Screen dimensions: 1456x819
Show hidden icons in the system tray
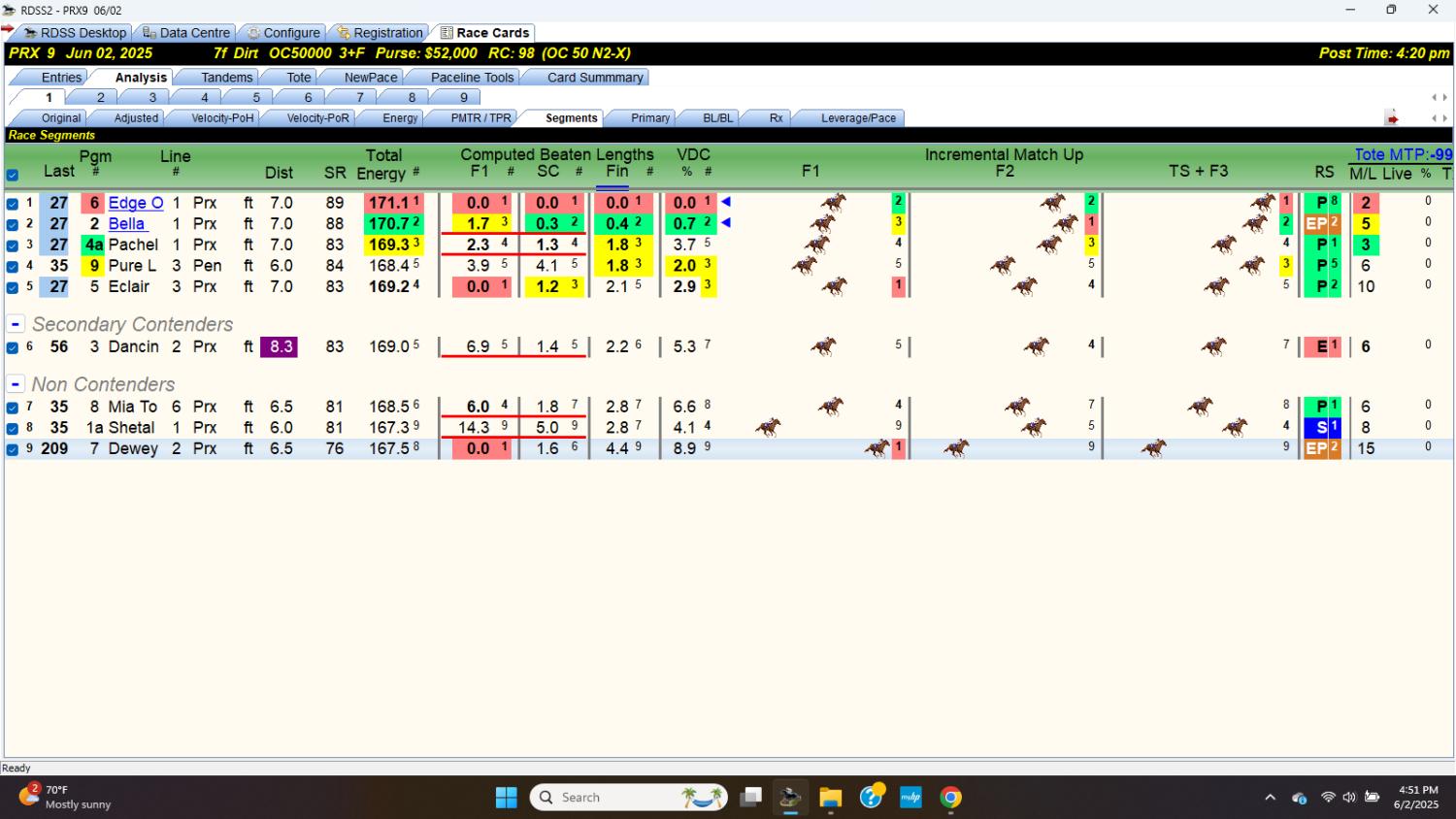tap(1270, 798)
